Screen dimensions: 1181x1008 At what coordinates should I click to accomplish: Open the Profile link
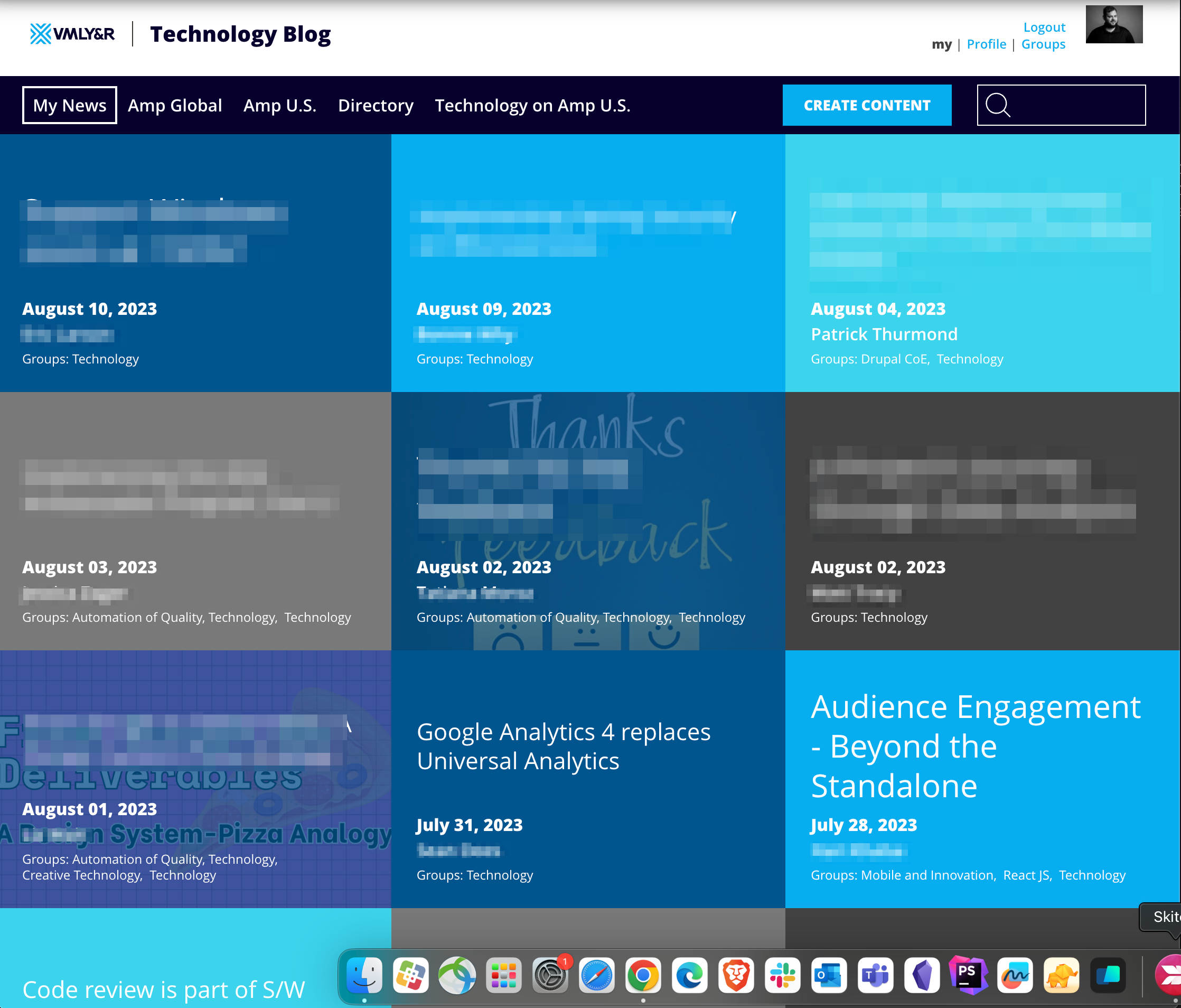(x=986, y=44)
